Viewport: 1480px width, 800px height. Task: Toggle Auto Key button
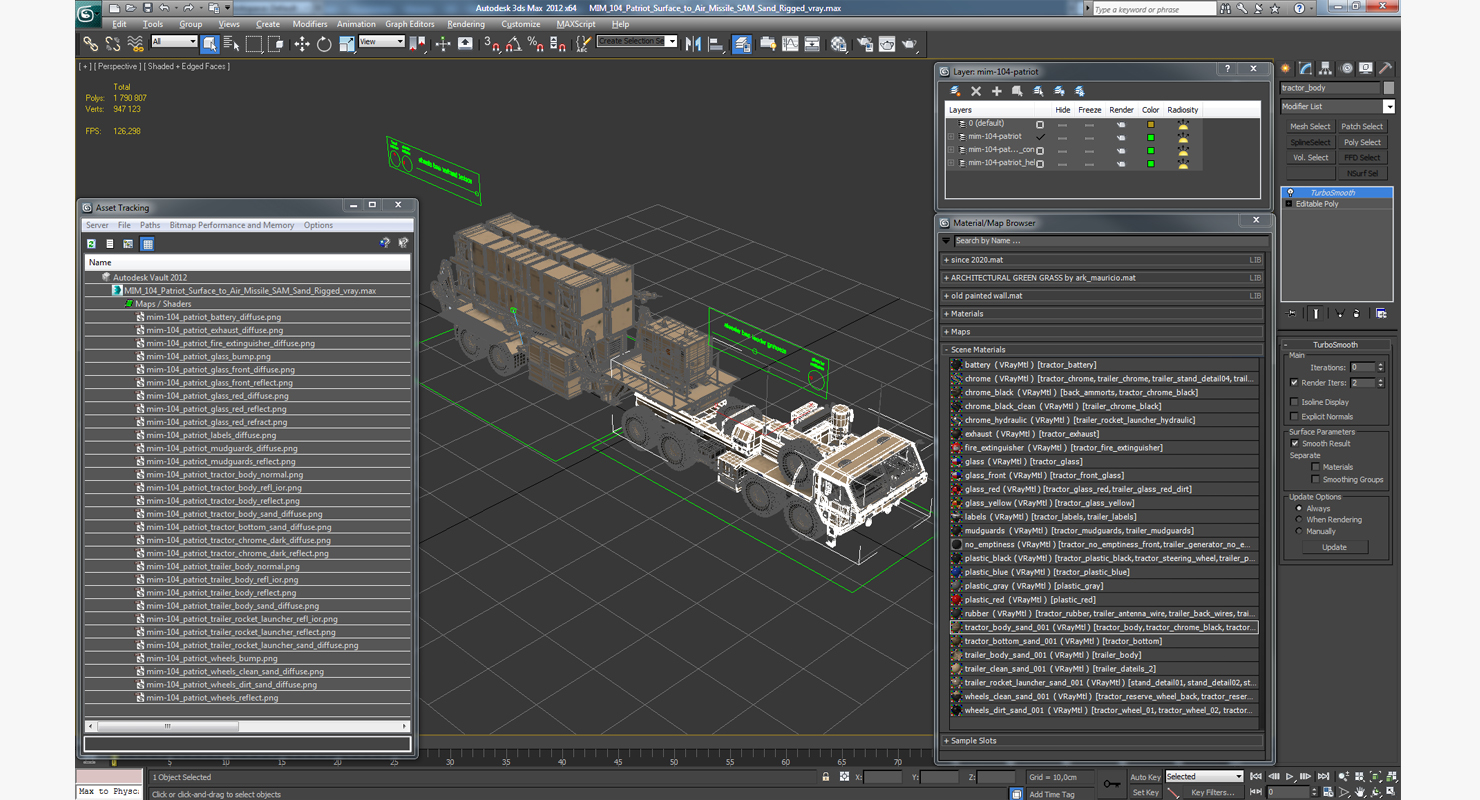click(x=1145, y=777)
